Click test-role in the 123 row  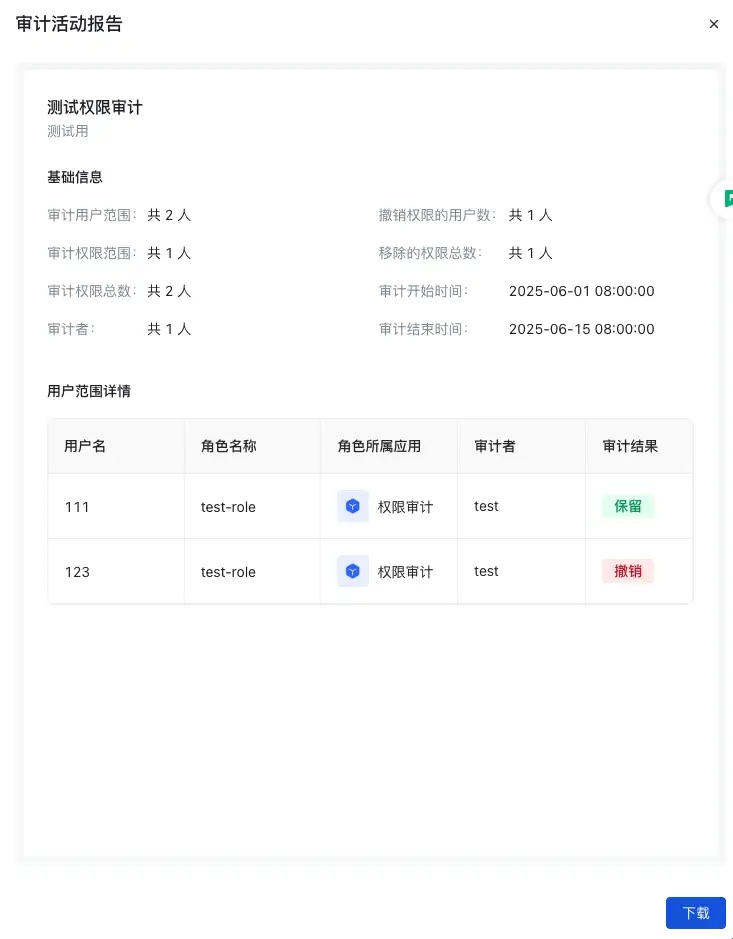[x=228, y=572]
